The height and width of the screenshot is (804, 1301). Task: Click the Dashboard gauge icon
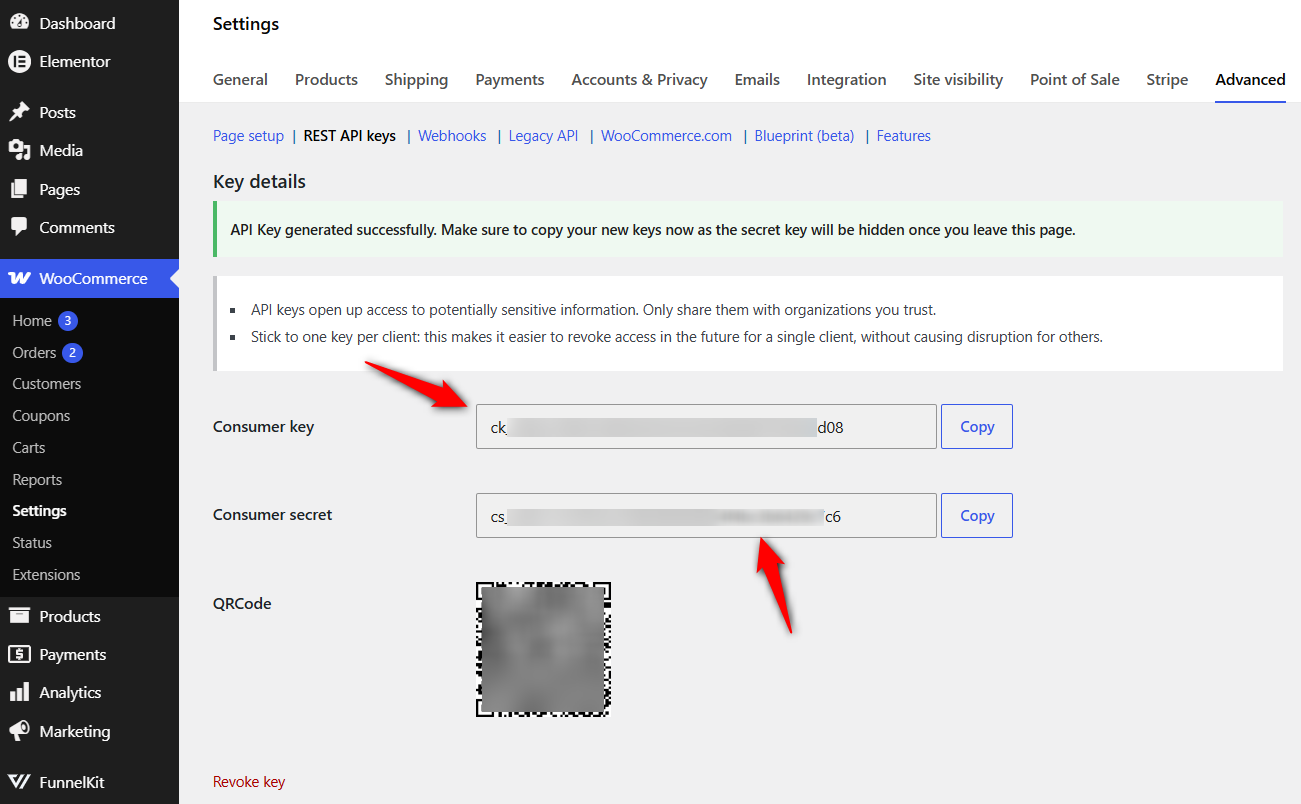19,23
